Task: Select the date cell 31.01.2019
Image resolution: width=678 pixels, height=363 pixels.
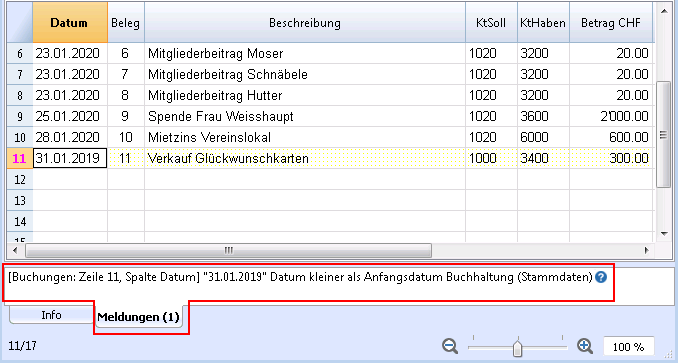Action: click(70, 158)
